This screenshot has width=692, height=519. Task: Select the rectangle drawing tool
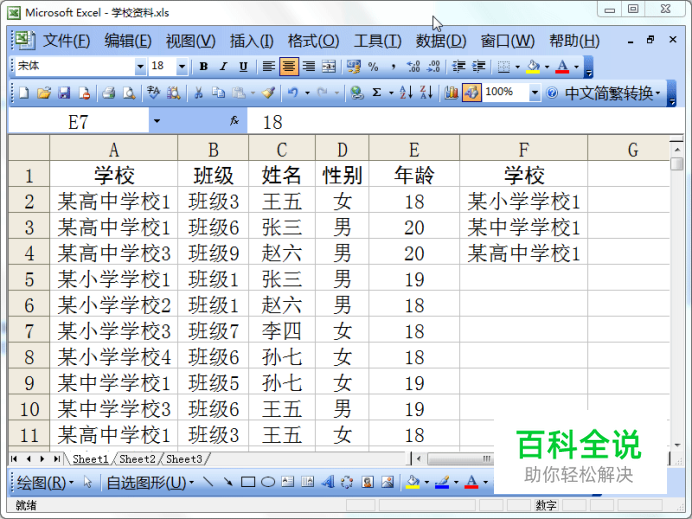(x=248, y=482)
